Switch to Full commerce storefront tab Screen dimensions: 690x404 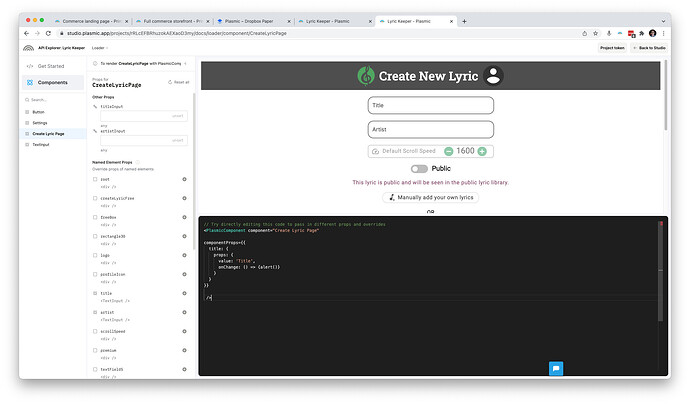[x=172, y=21]
